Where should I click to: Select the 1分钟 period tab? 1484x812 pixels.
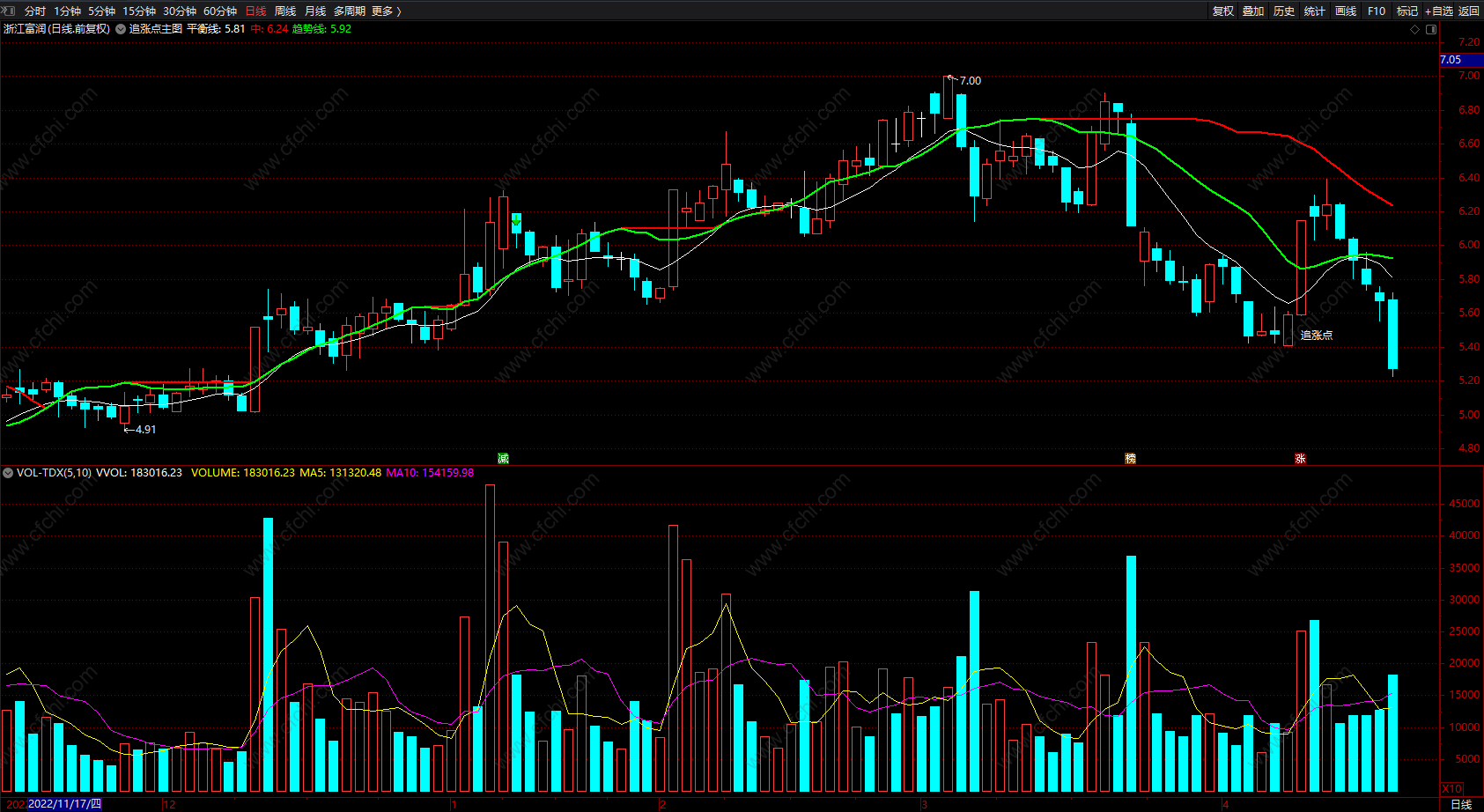click(x=67, y=11)
